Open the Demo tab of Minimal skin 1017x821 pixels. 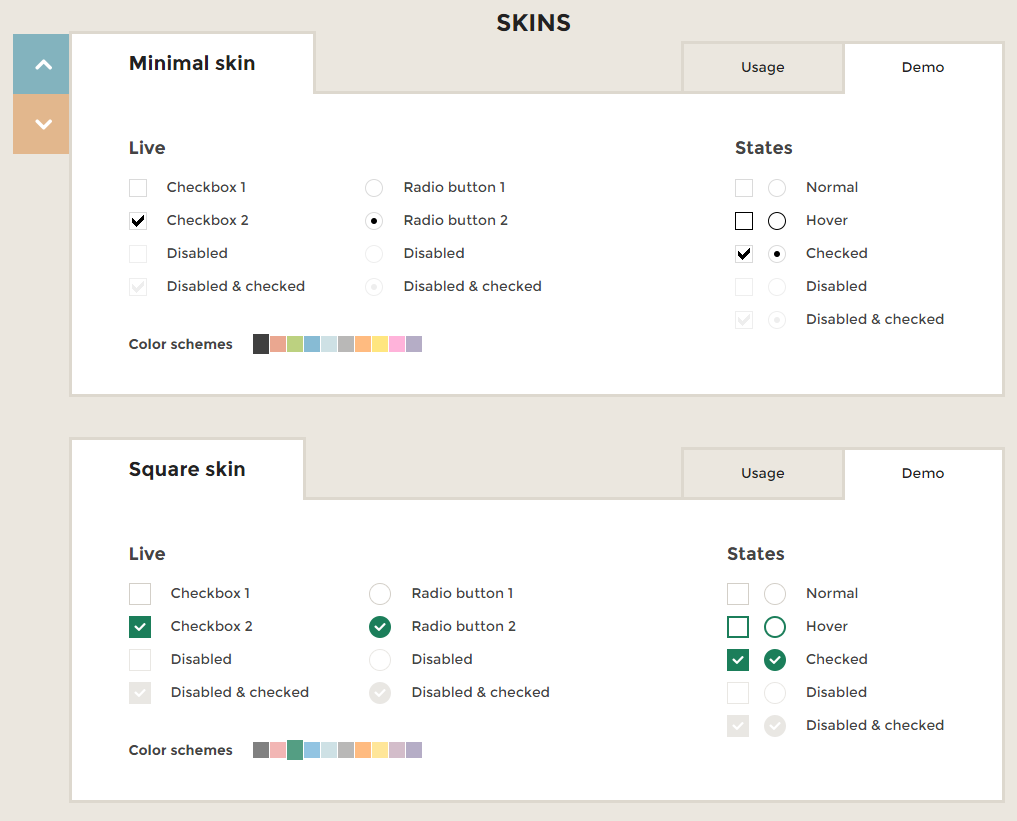coord(922,67)
